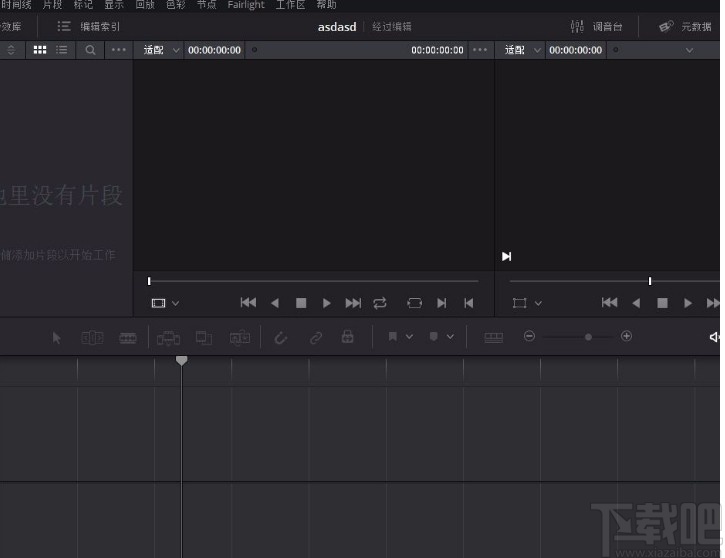Click the source viewer scrubber bar

313,281
